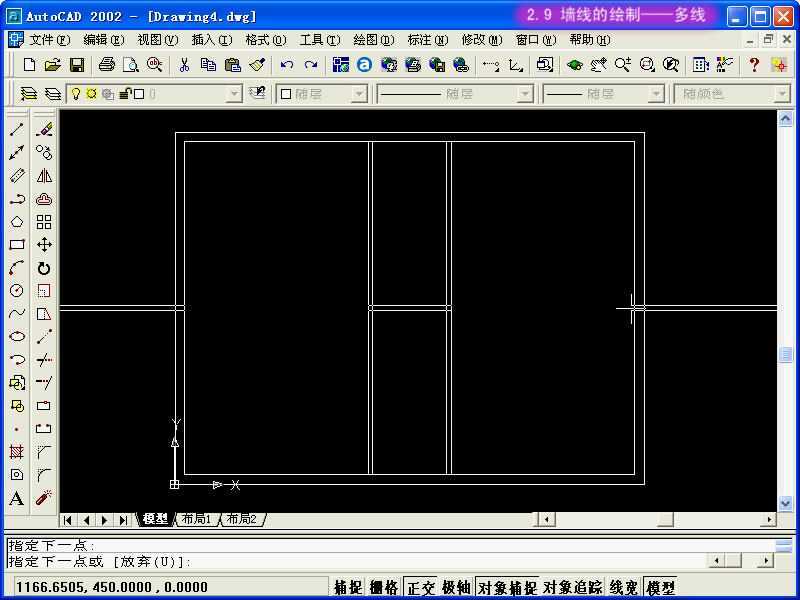Toggle 捕捉 snap mode in status bar

348,587
